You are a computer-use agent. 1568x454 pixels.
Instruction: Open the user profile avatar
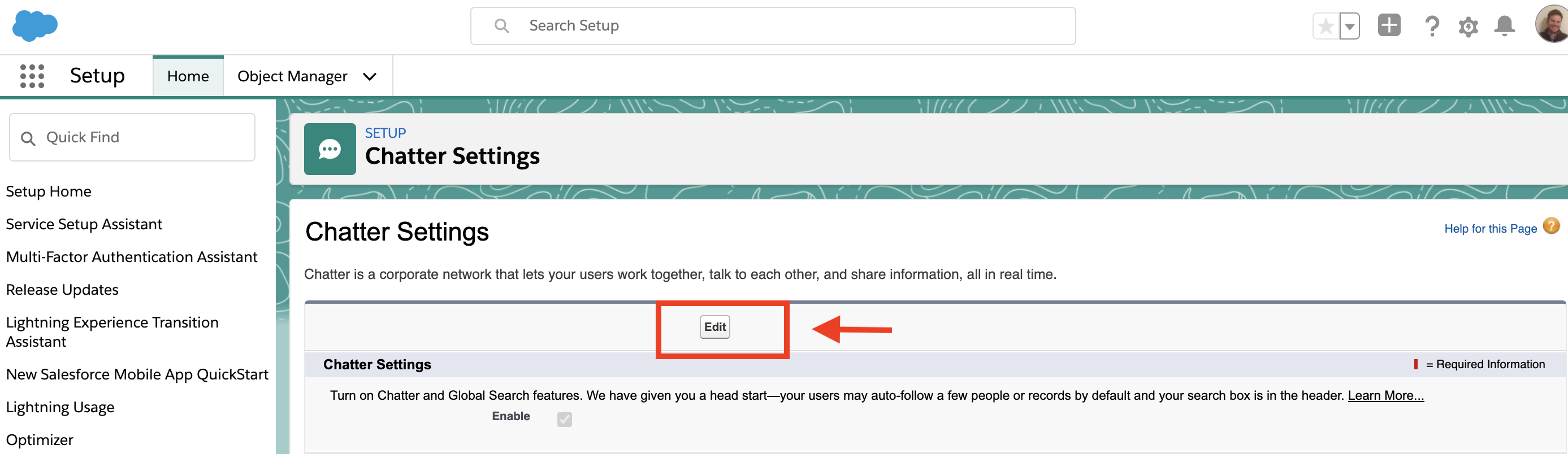point(1552,24)
